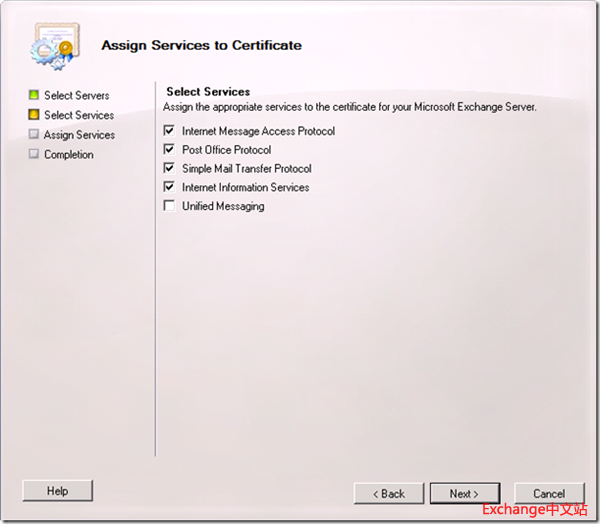The image size is (600, 524).
Task: Go back with the Back button
Action: [389, 493]
